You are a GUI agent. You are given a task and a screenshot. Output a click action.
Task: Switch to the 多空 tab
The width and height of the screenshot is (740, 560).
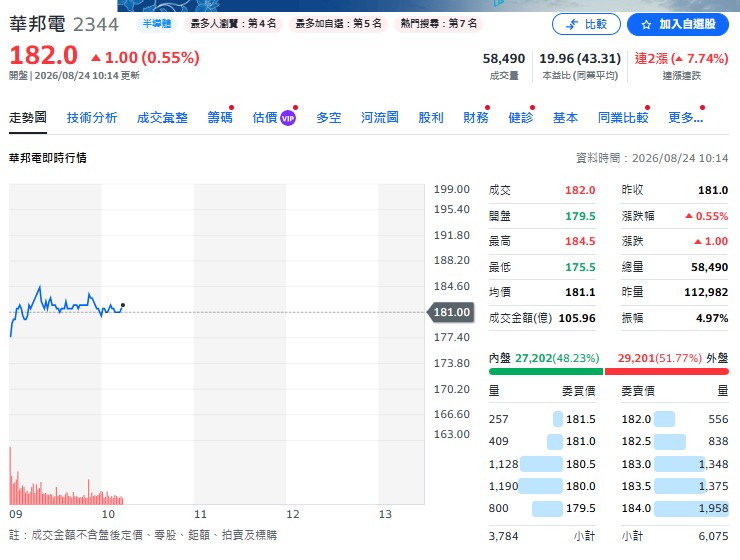[328, 117]
